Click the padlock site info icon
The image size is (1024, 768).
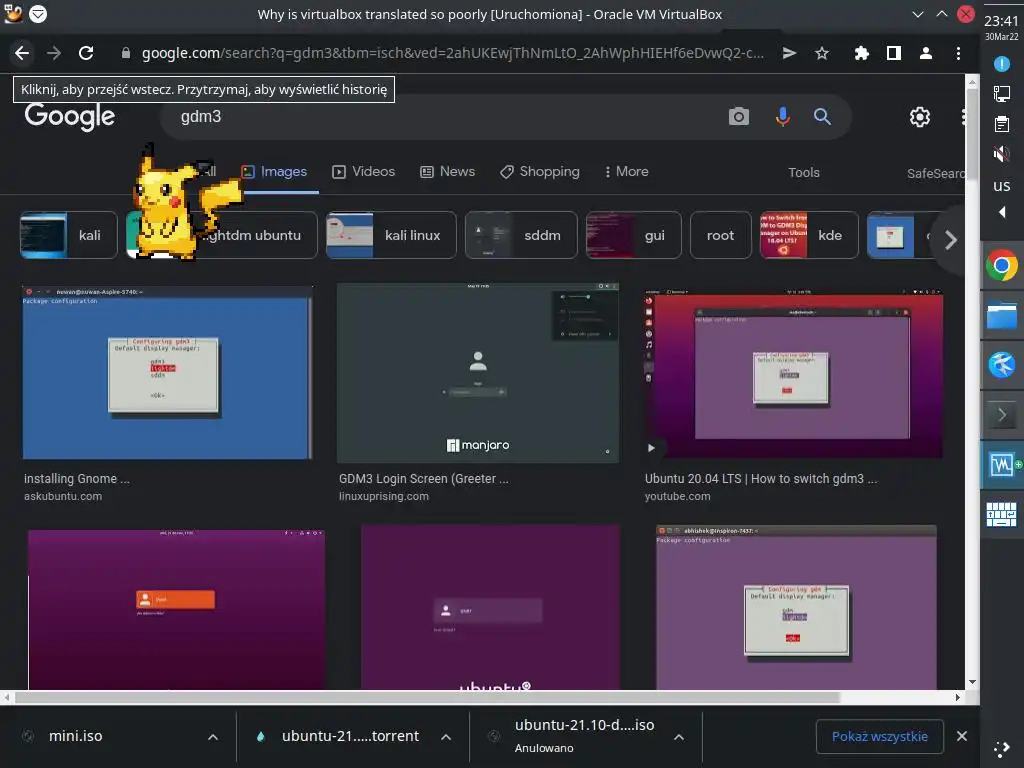(x=126, y=53)
